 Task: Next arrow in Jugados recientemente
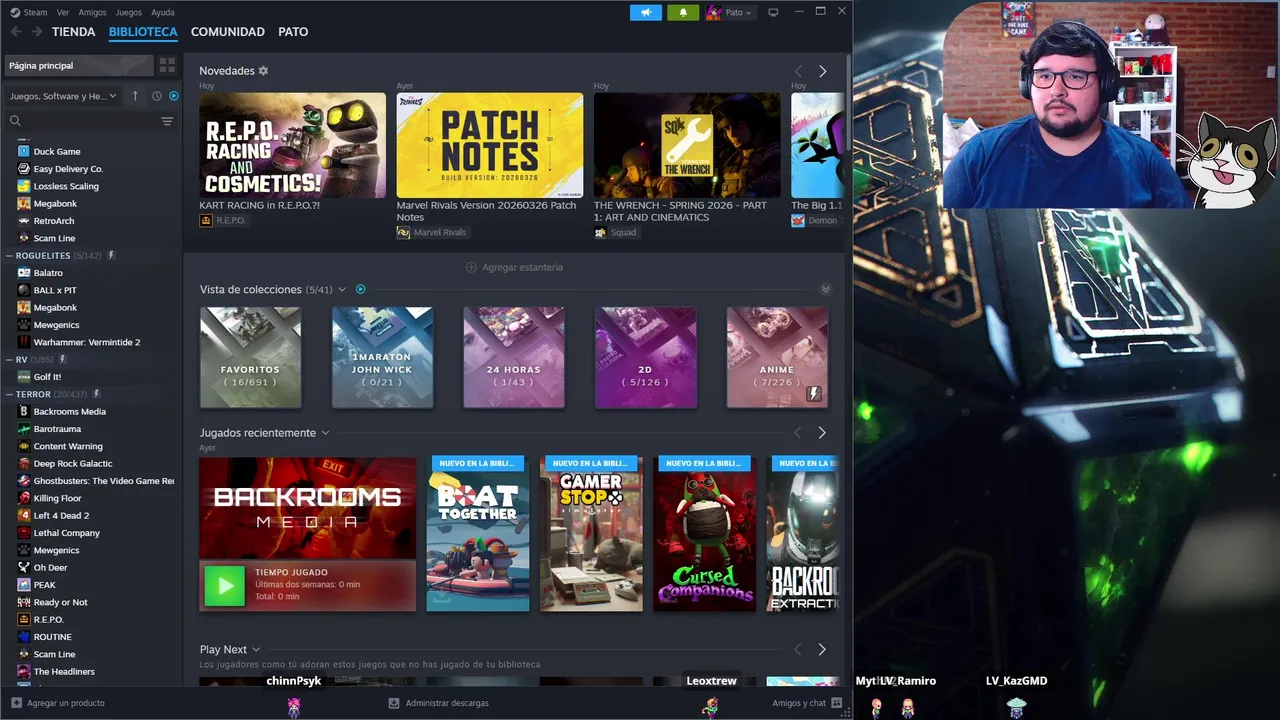pos(822,433)
